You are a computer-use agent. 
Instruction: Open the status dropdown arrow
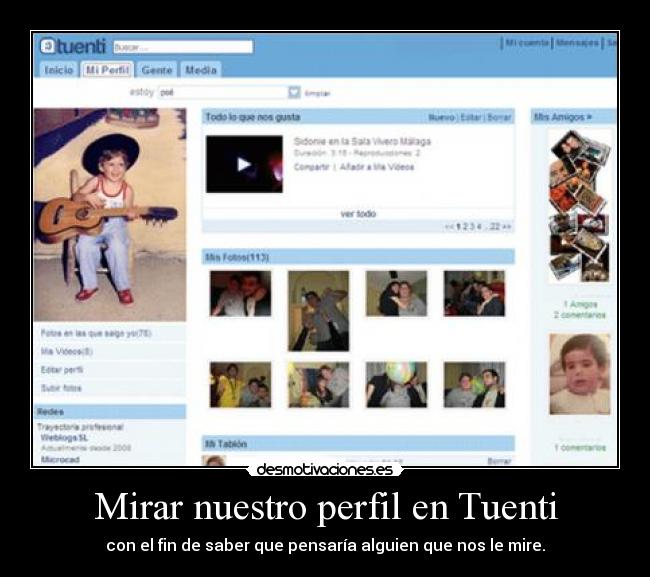pyautogui.click(x=294, y=92)
